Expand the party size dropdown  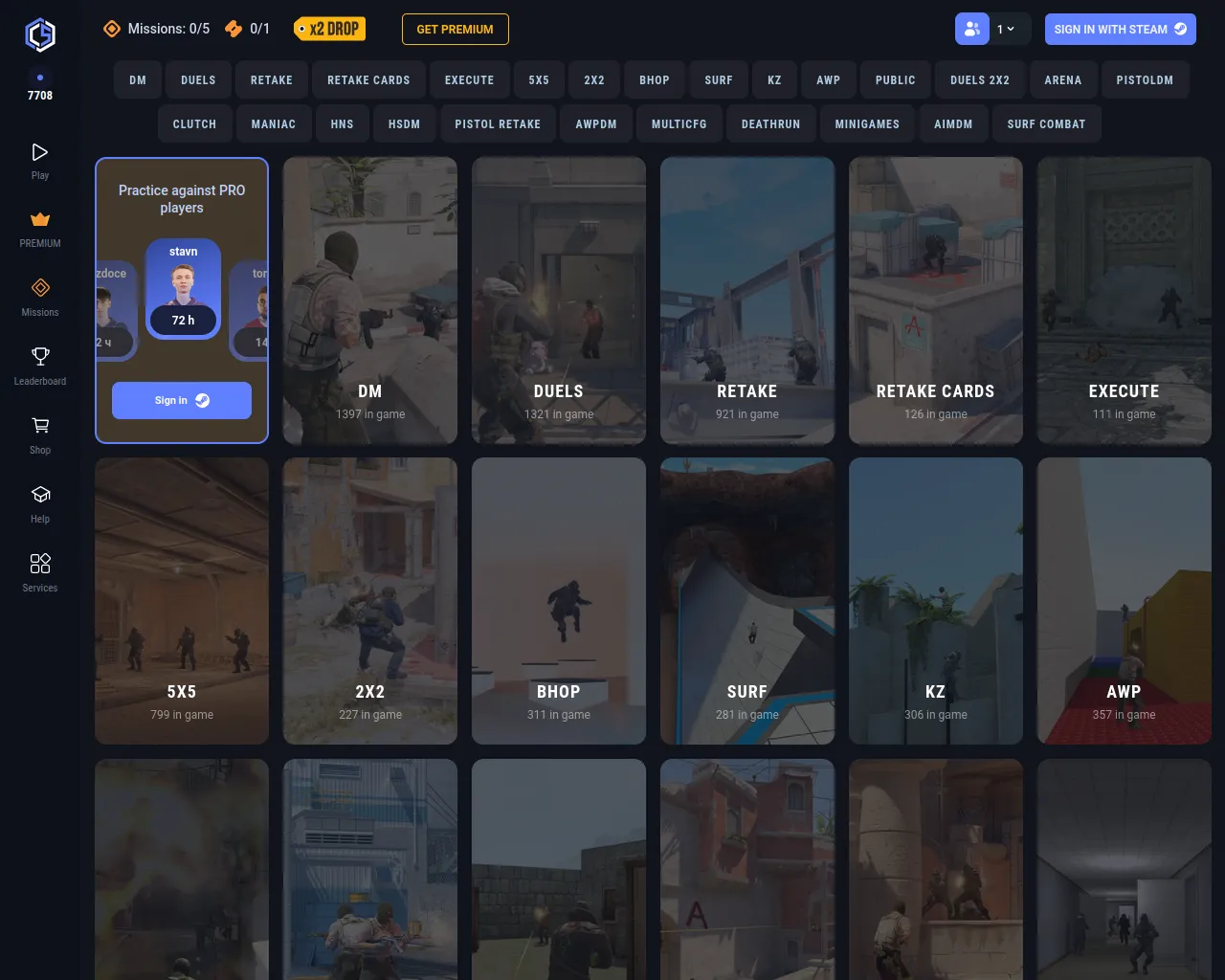tap(1007, 29)
